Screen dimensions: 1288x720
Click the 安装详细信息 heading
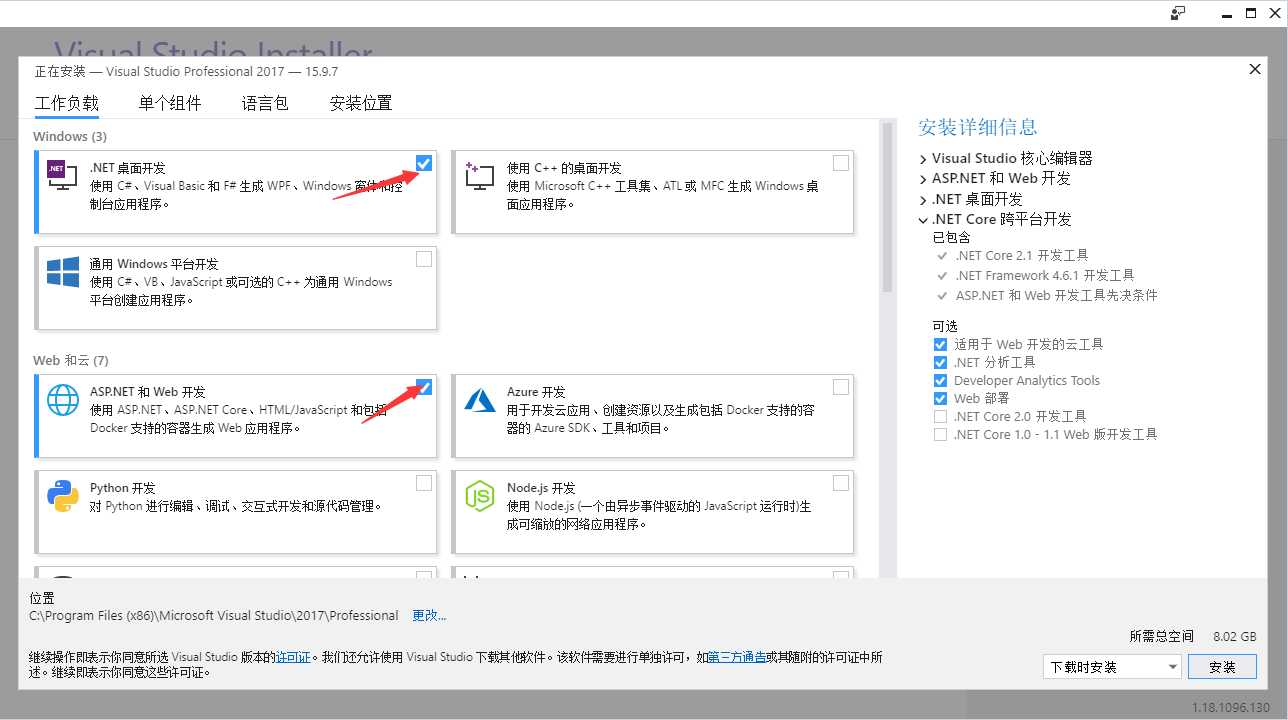978,127
